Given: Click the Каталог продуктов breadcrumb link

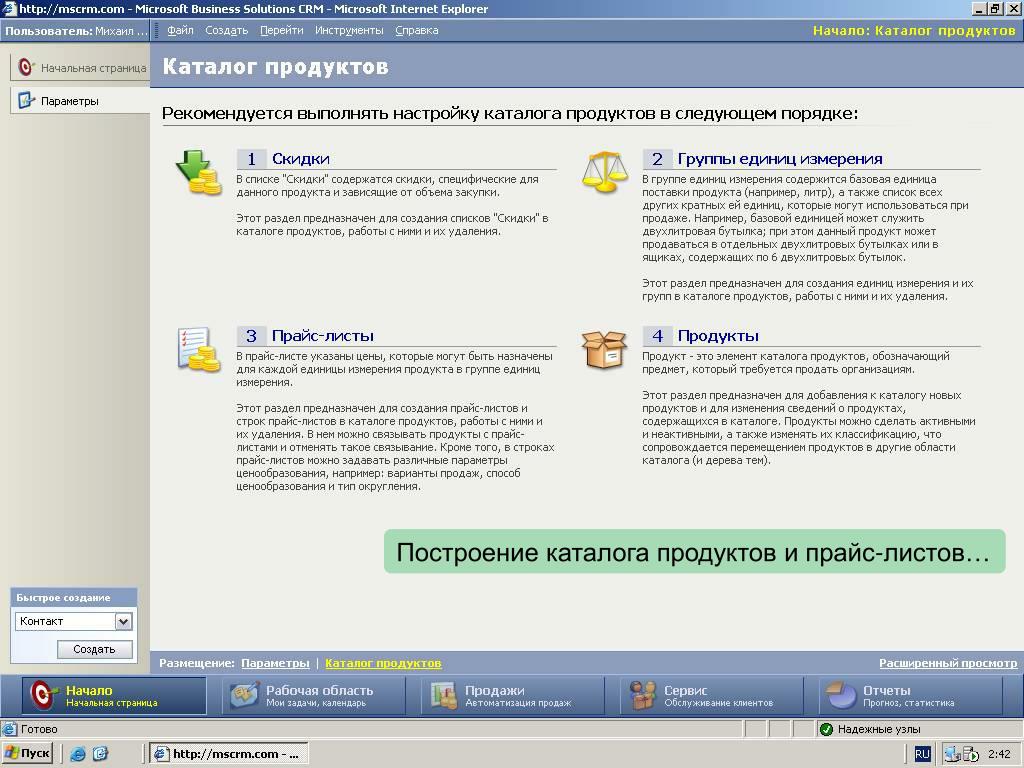Looking at the screenshot, I should pyautogui.click(x=383, y=663).
